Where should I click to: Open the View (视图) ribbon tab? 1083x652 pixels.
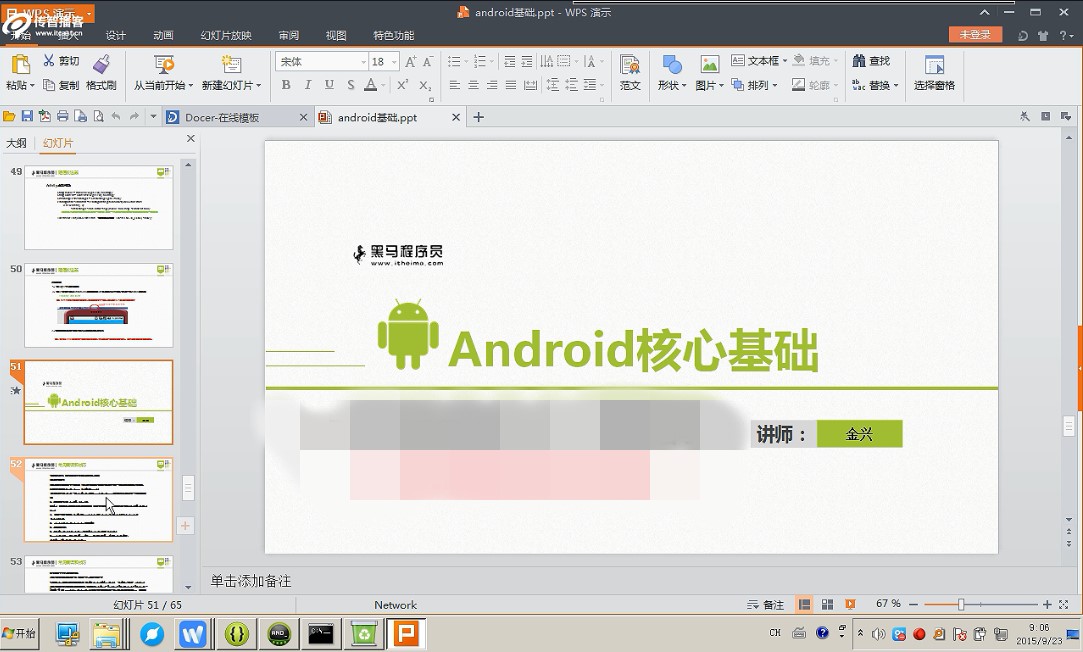tap(336, 35)
